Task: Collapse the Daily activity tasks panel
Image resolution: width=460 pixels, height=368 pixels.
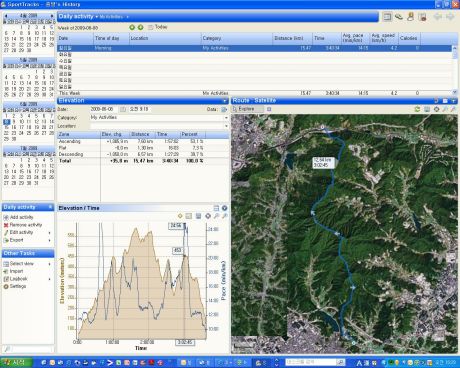Action: click(x=50, y=207)
